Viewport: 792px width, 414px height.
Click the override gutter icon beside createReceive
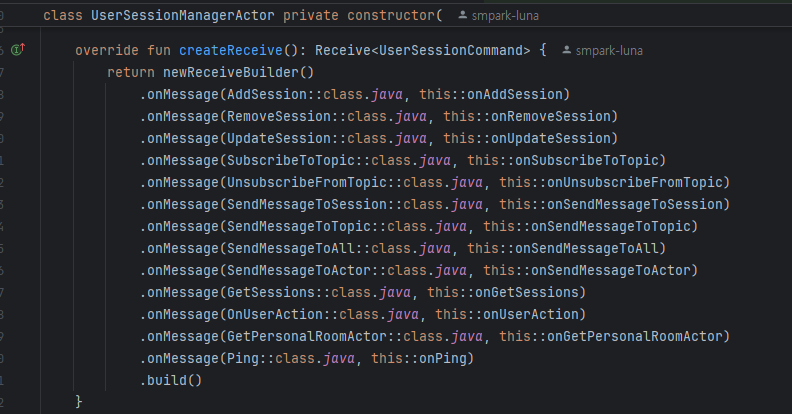(19, 50)
